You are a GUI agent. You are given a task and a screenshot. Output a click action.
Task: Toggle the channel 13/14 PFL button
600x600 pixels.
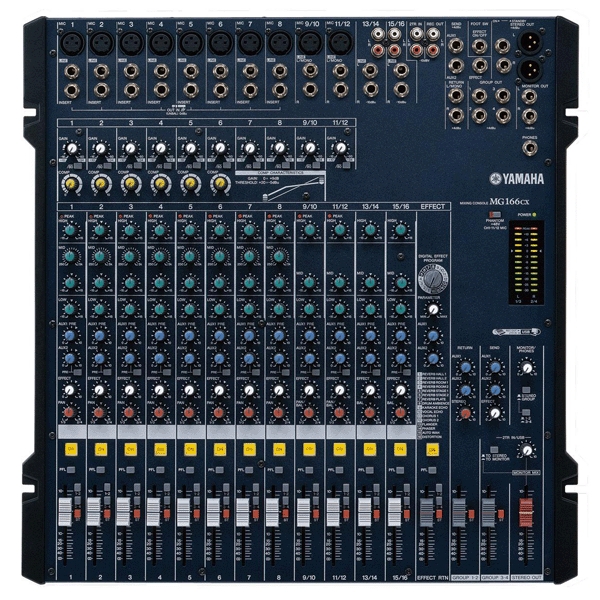[x=370, y=470]
